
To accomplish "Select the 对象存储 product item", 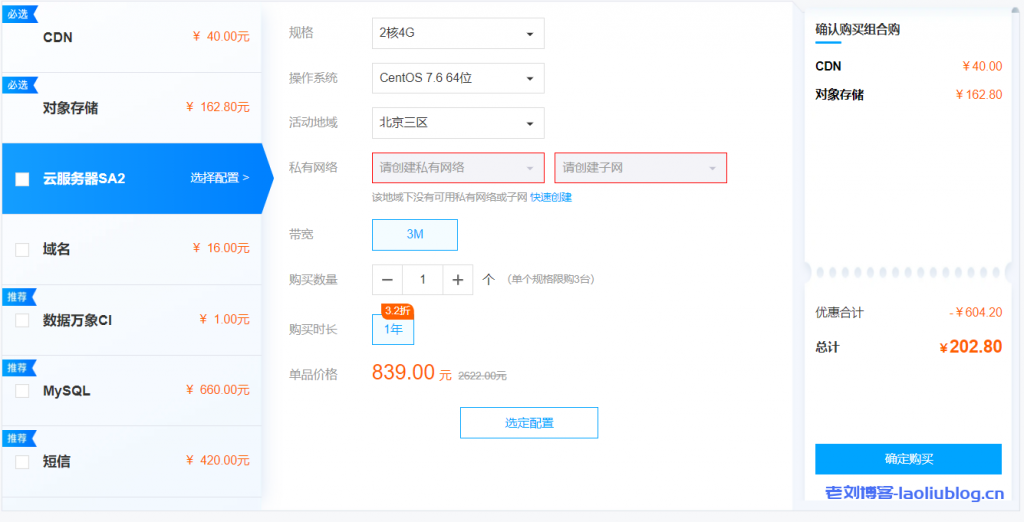I will click(130, 108).
